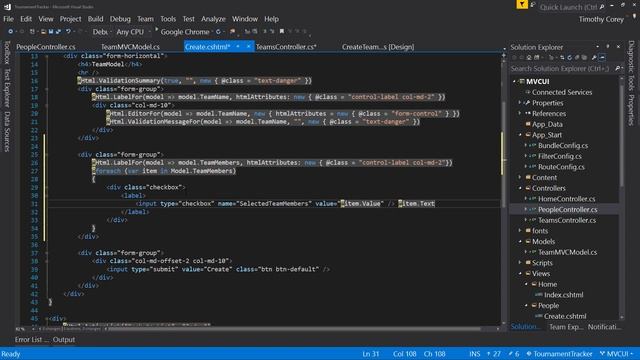
Task: Click the MVCUI branch selector in status bar
Action: coord(617,354)
